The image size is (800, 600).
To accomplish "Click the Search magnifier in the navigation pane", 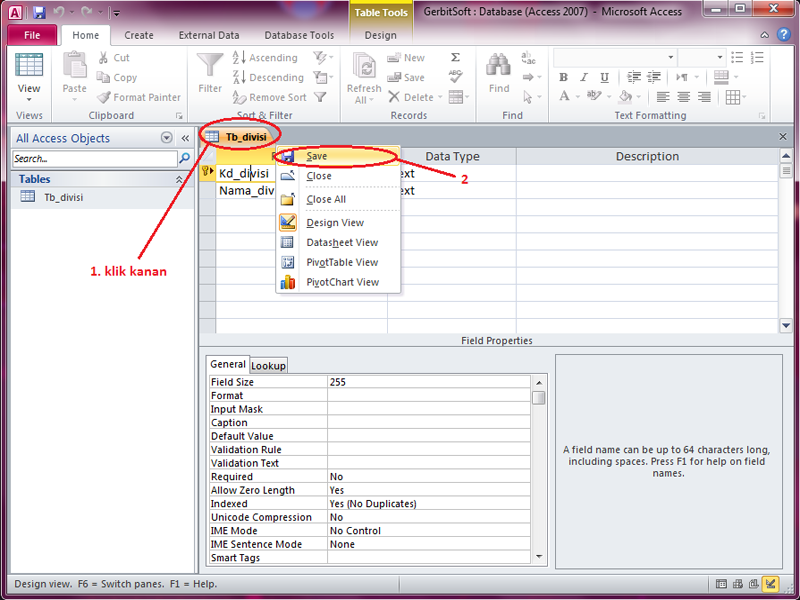I will [186, 158].
